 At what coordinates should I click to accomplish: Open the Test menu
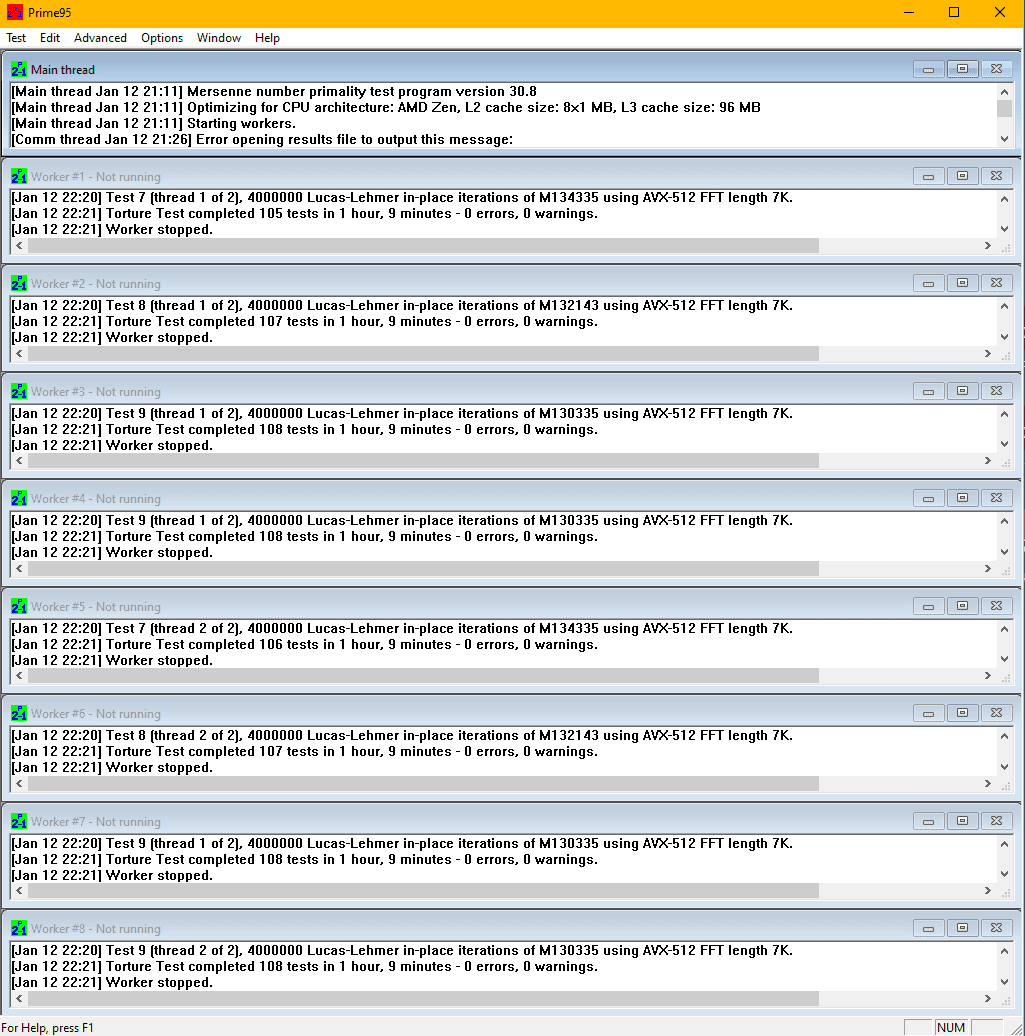click(16, 38)
